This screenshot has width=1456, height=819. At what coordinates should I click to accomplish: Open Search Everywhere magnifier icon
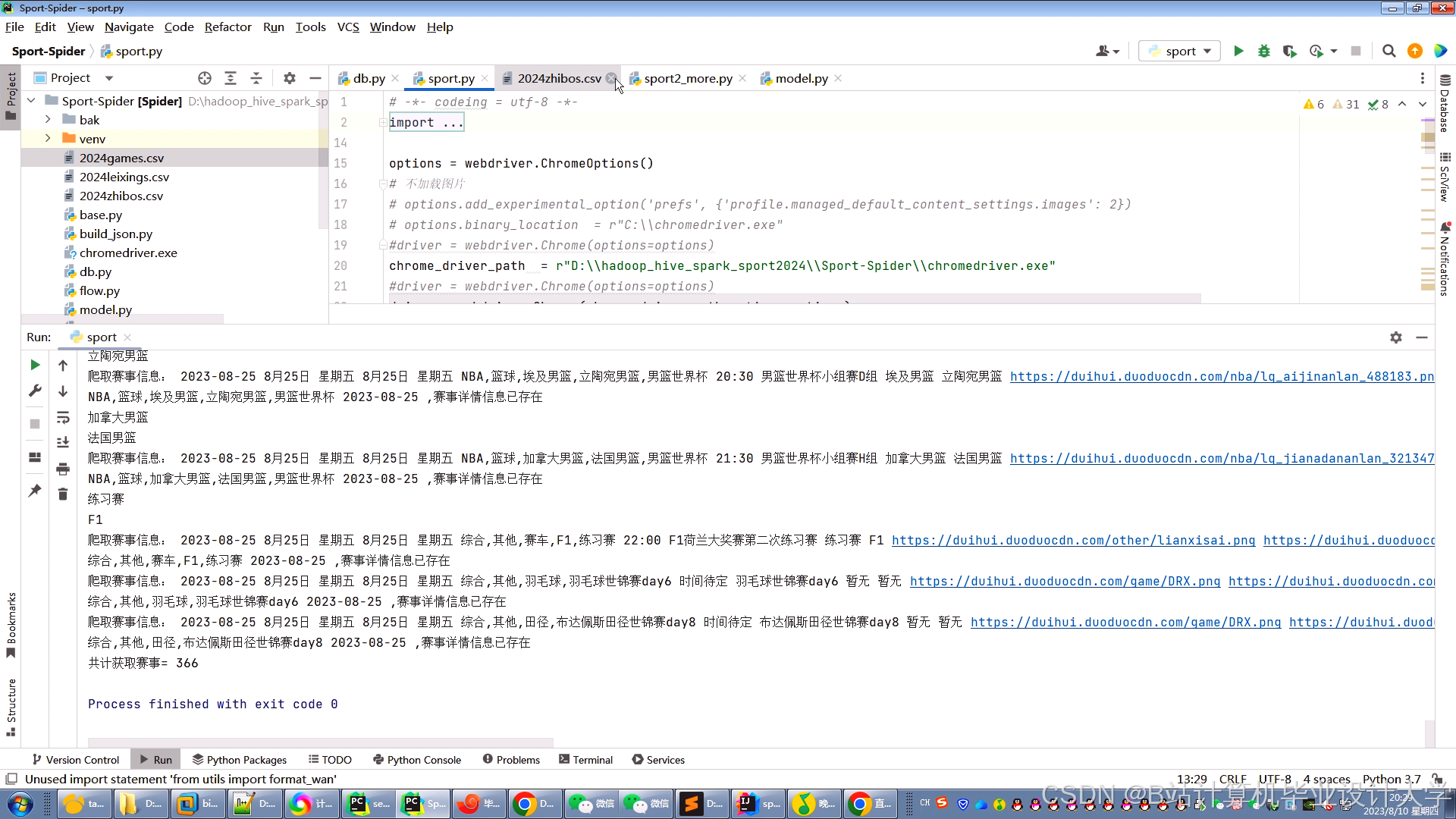click(1389, 51)
